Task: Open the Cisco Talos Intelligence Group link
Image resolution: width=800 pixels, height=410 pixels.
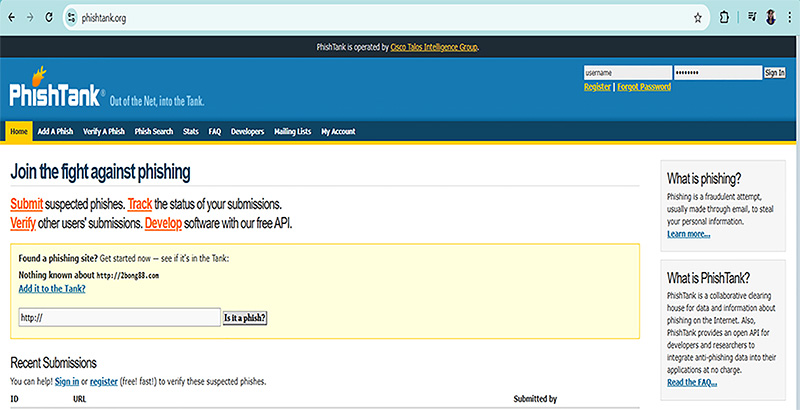Action: [434, 47]
